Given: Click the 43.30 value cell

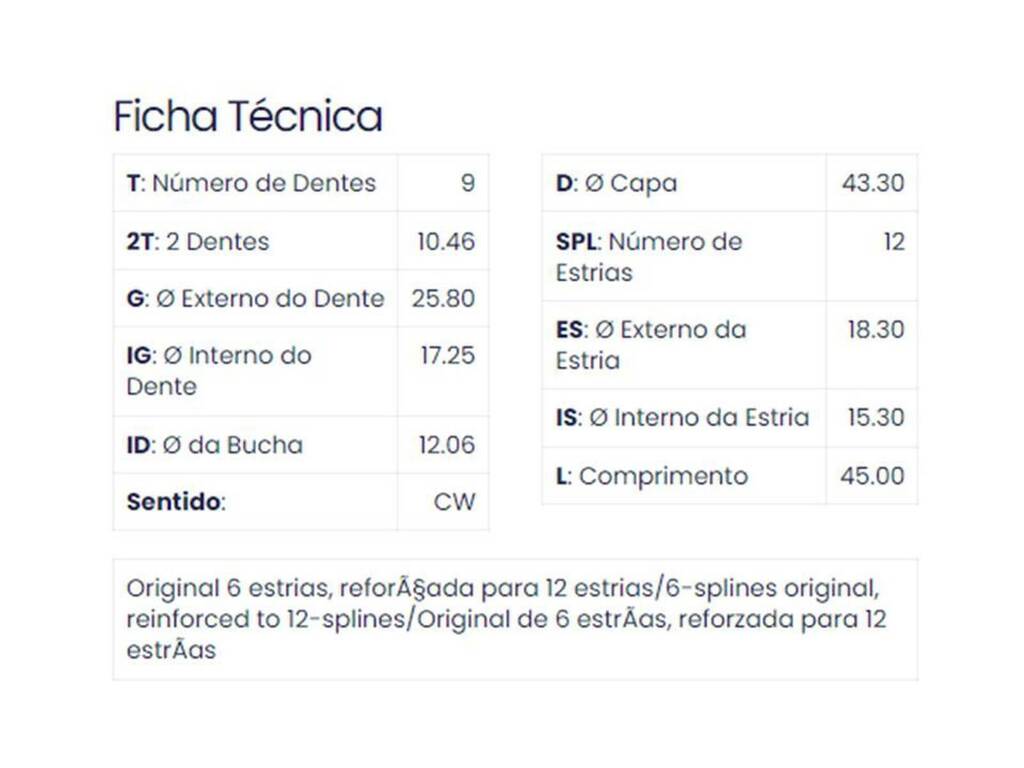Looking at the screenshot, I should (x=873, y=183).
